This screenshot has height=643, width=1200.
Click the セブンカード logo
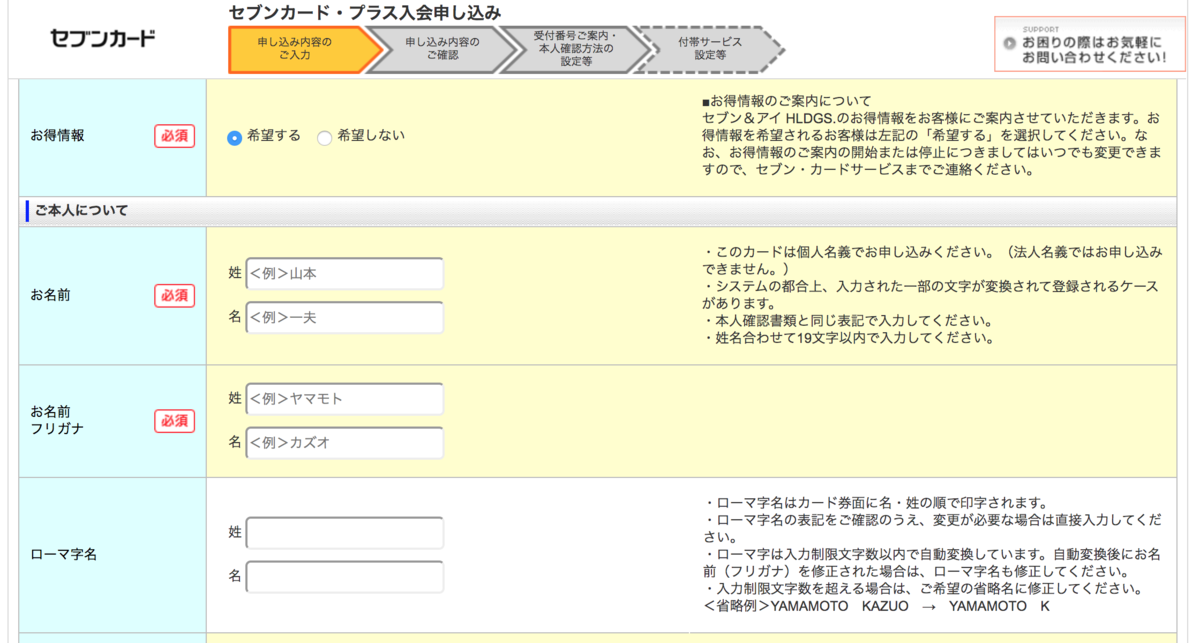point(103,39)
